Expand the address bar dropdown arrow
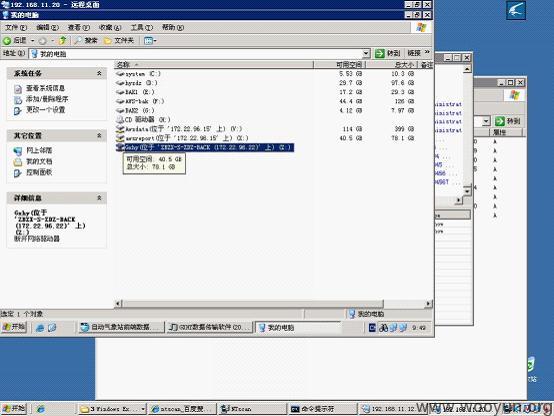 pos(366,53)
